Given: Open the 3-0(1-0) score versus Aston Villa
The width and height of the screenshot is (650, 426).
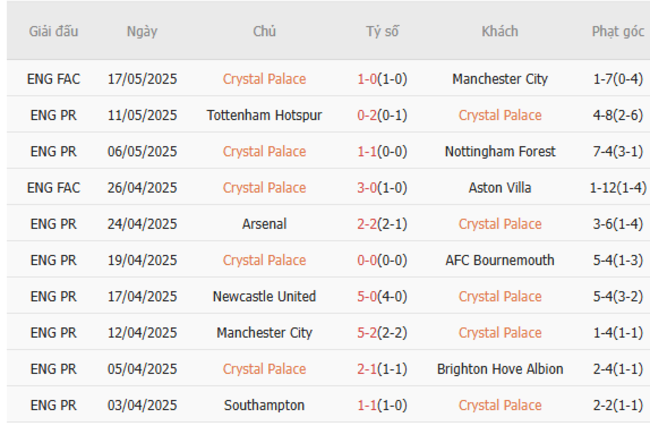Looking at the screenshot, I should (x=381, y=188).
